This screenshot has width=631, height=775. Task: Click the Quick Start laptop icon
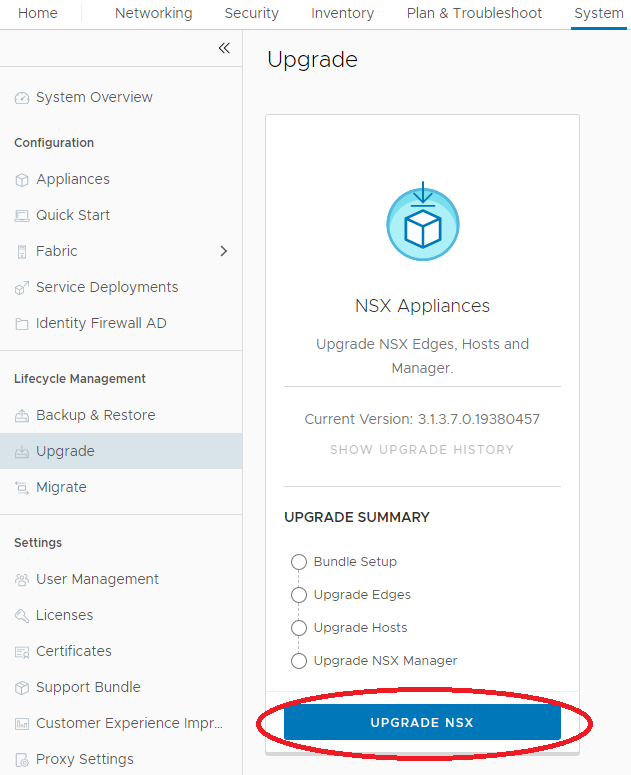point(22,216)
